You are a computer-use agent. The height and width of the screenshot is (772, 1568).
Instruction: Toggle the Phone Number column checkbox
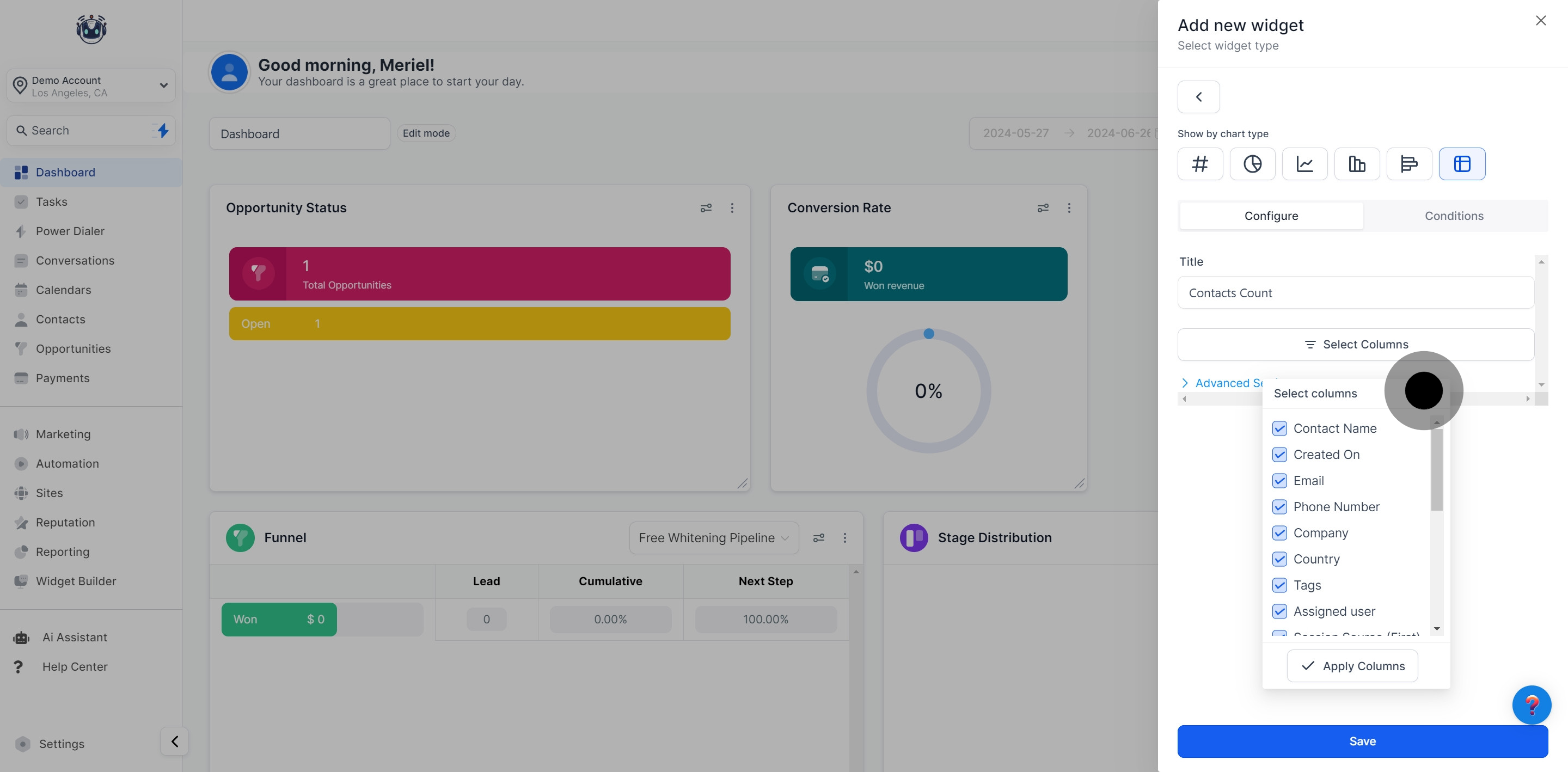click(x=1279, y=507)
